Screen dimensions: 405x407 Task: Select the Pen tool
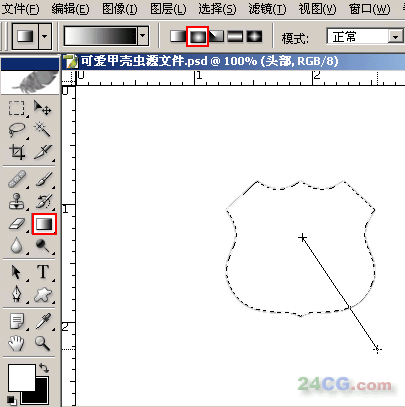point(17,295)
